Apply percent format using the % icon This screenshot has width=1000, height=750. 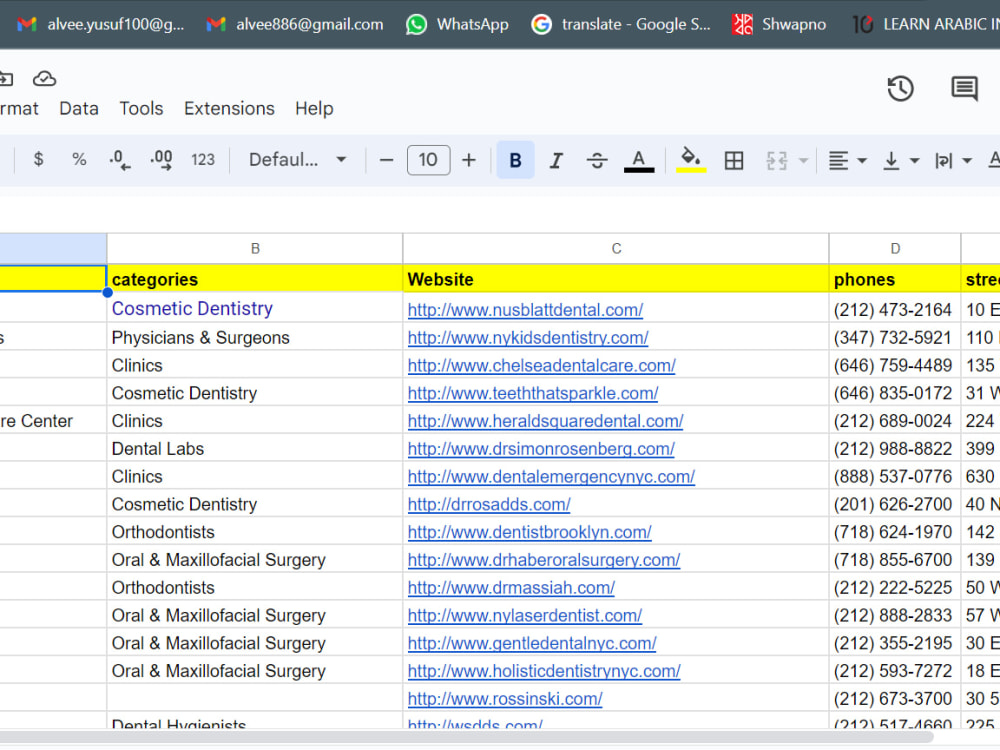point(79,160)
